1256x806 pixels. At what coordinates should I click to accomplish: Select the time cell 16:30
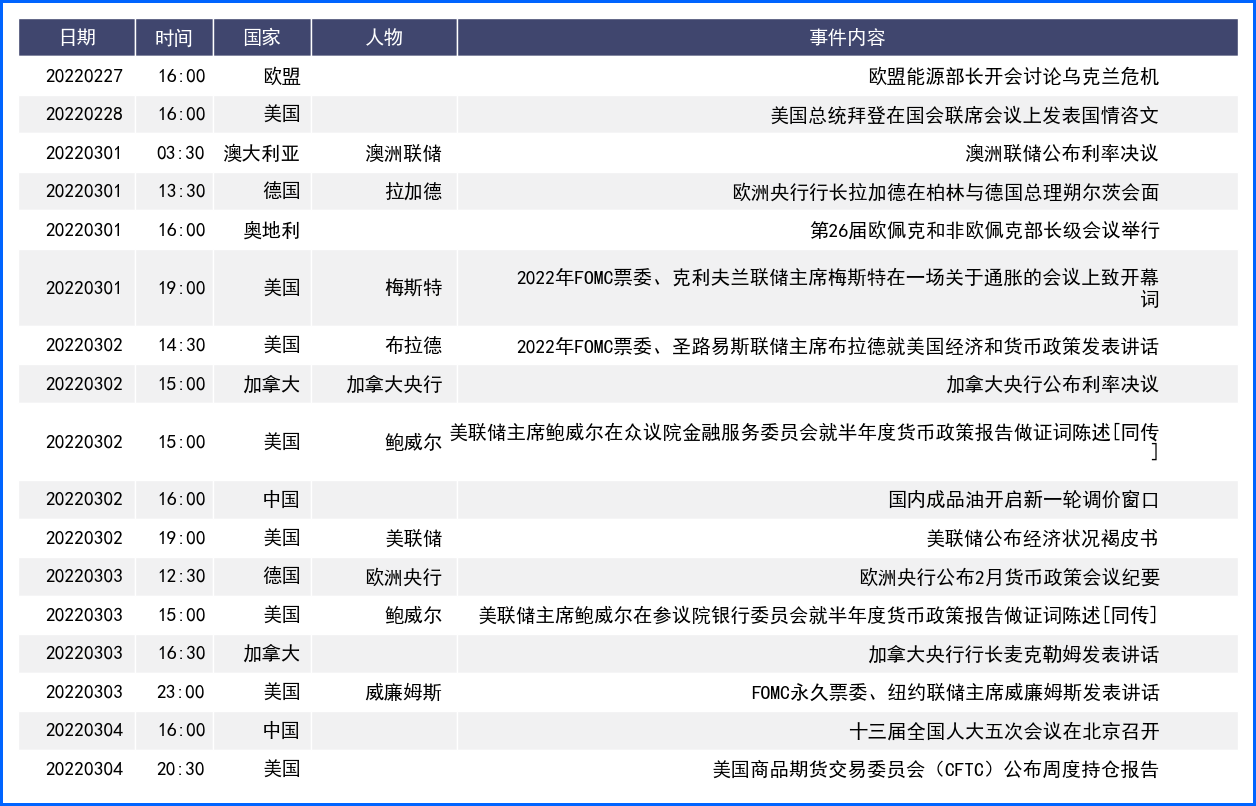pyautogui.click(x=181, y=654)
